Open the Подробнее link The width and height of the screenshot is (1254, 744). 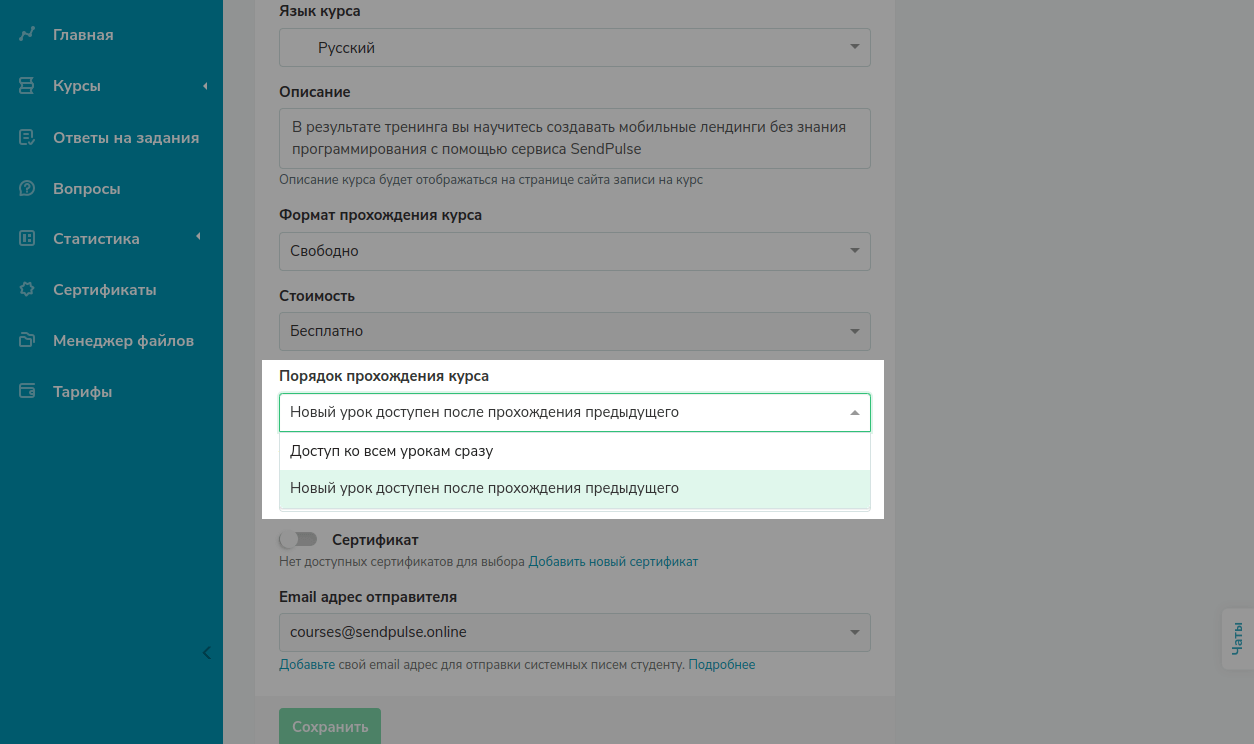[721, 665]
